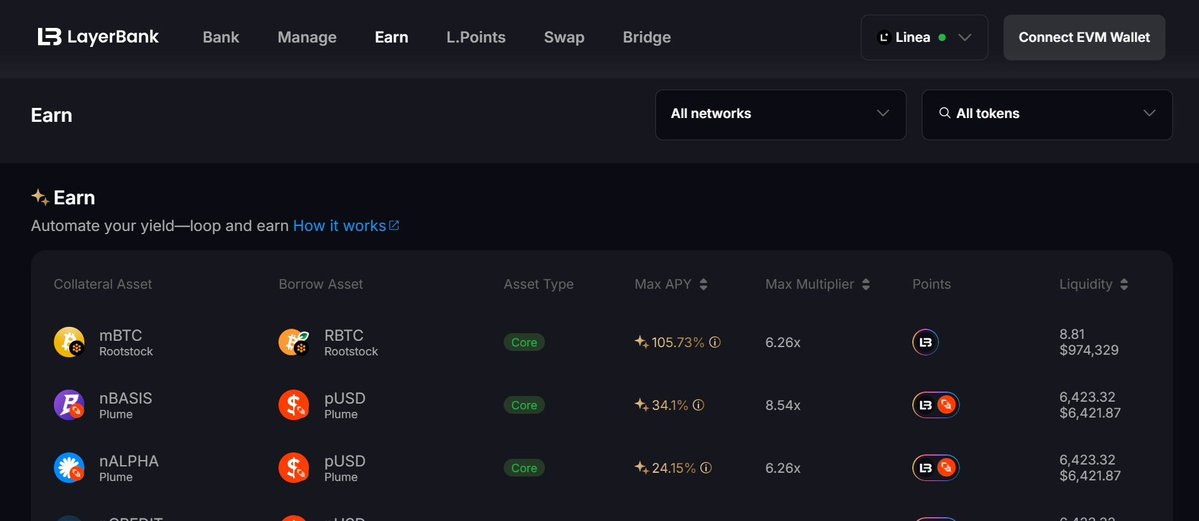Select the mBTC Rootstock row label

125,343
